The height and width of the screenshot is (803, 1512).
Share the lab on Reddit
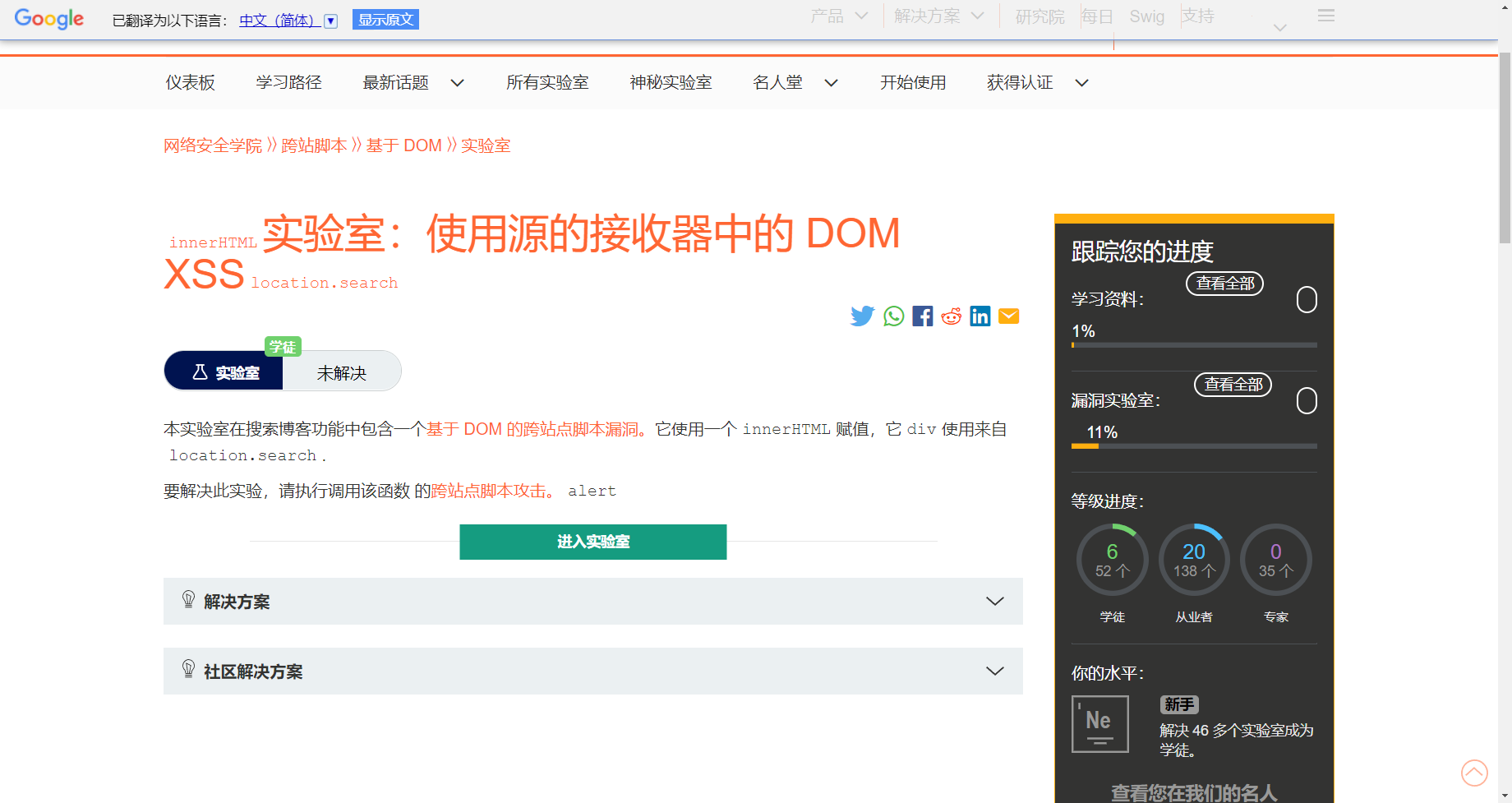(x=951, y=316)
